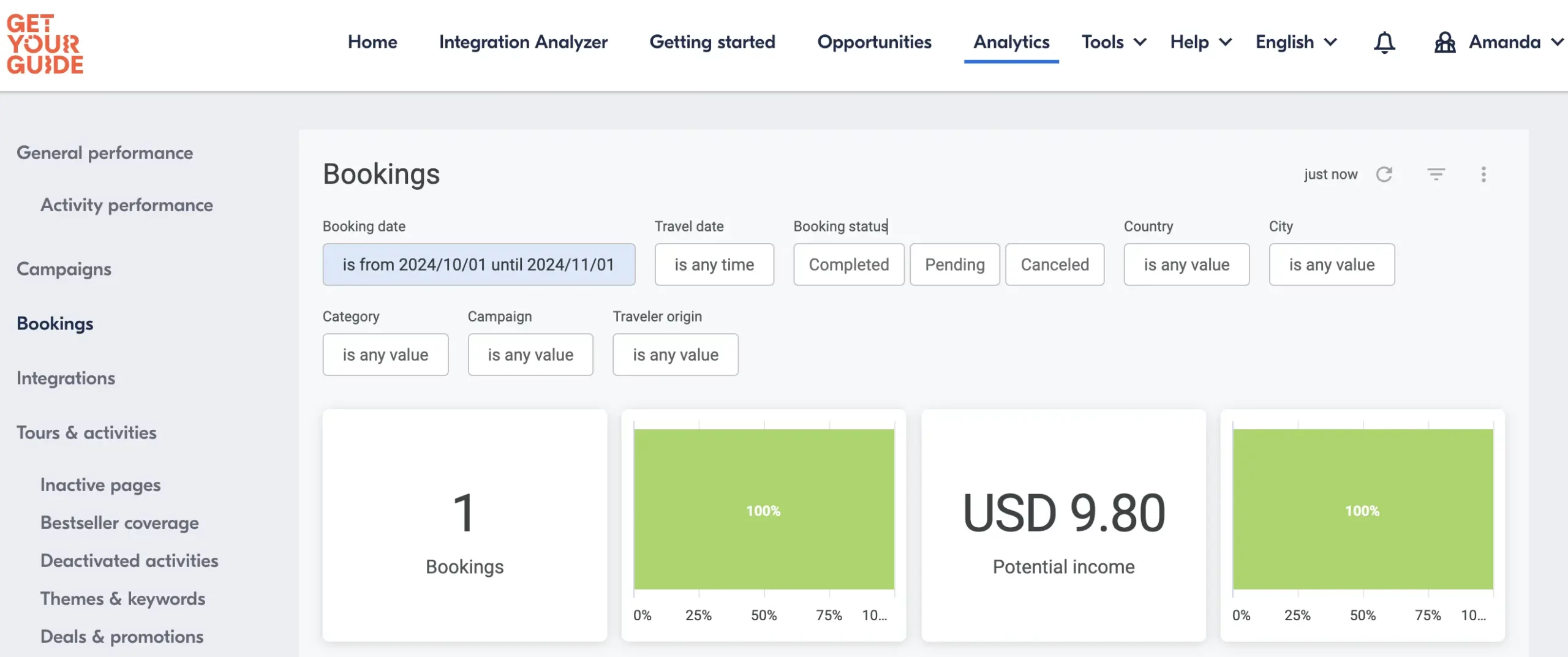Select the Analytics tab
Screen dimensions: 1568x657
[1011, 42]
